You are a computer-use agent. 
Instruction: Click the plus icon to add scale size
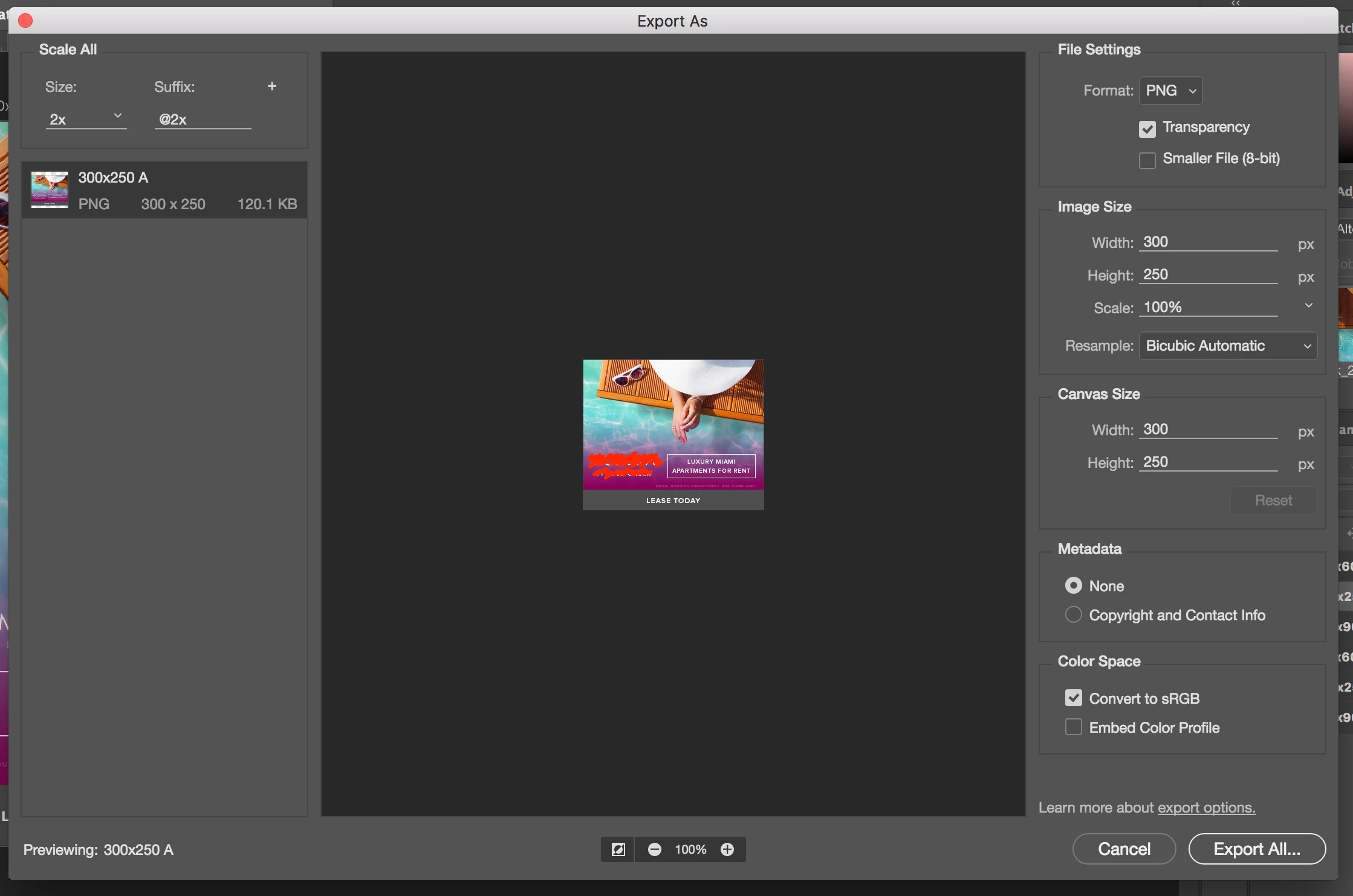tap(272, 86)
